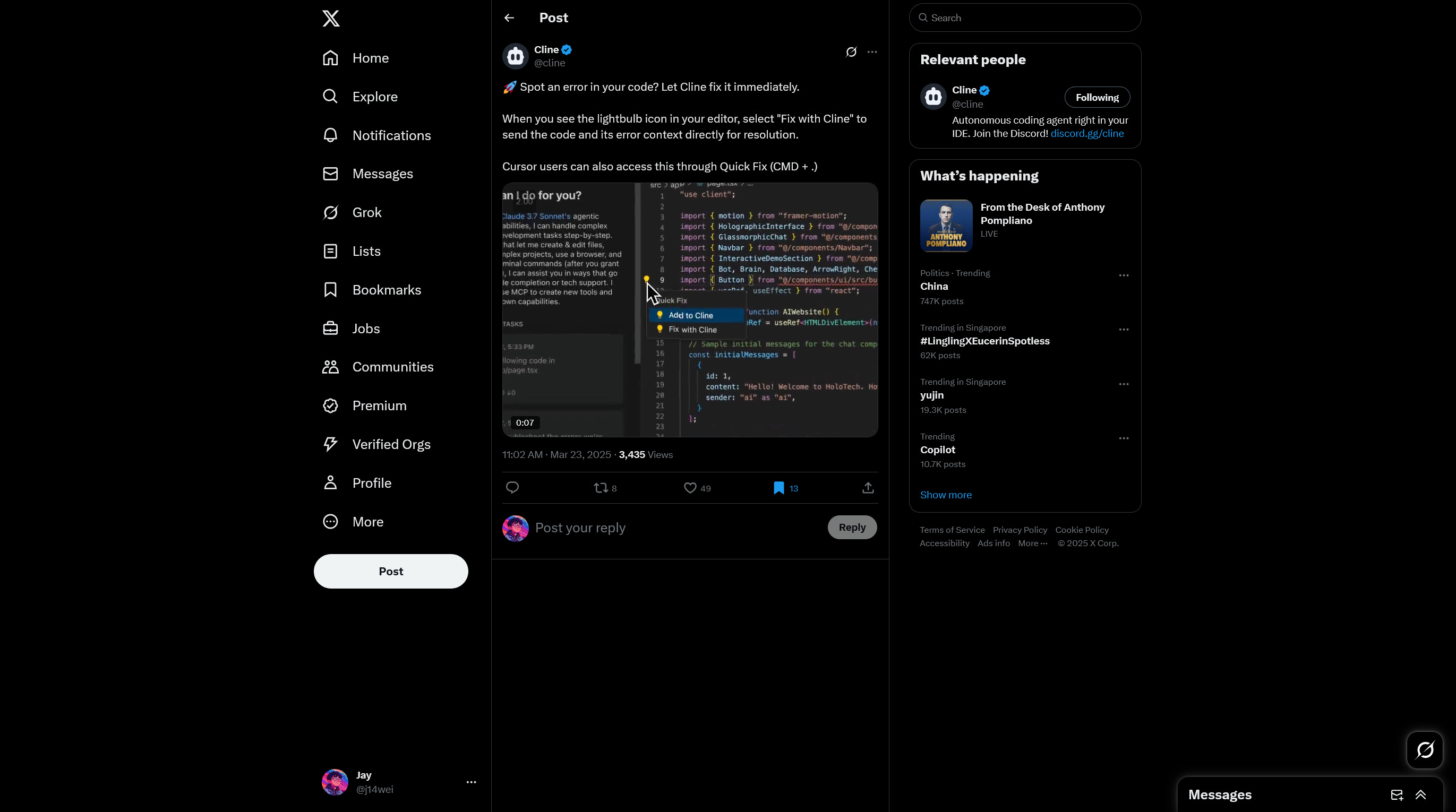The height and width of the screenshot is (812, 1456).
Task: Click the floating Grok button
Action: point(1424,750)
